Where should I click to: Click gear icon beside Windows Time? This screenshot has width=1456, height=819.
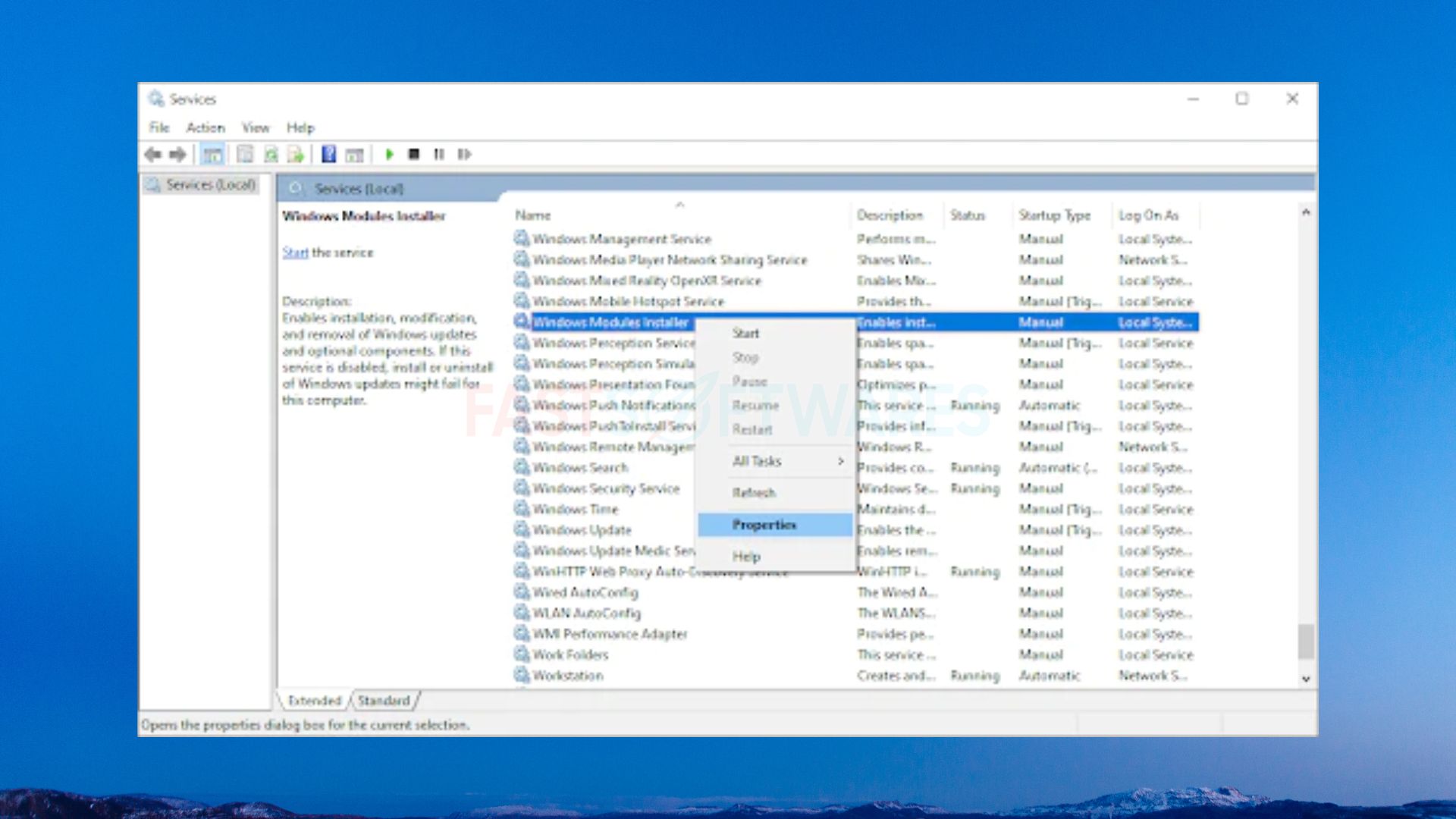click(522, 509)
